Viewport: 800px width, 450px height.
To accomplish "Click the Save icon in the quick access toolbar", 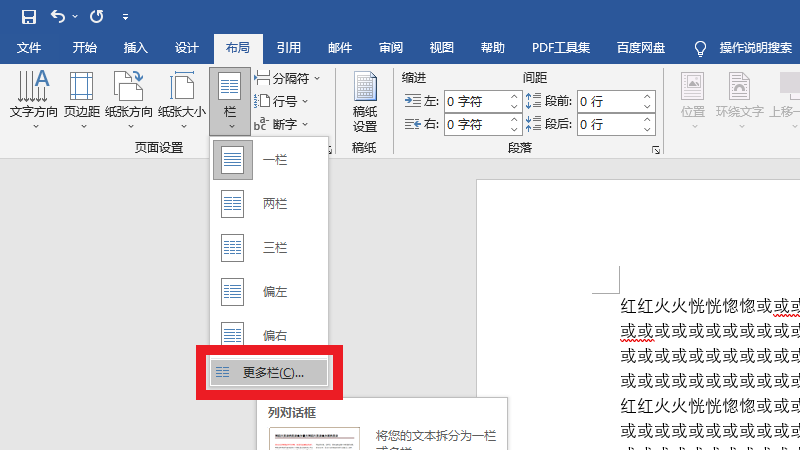I will click(x=29, y=17).
